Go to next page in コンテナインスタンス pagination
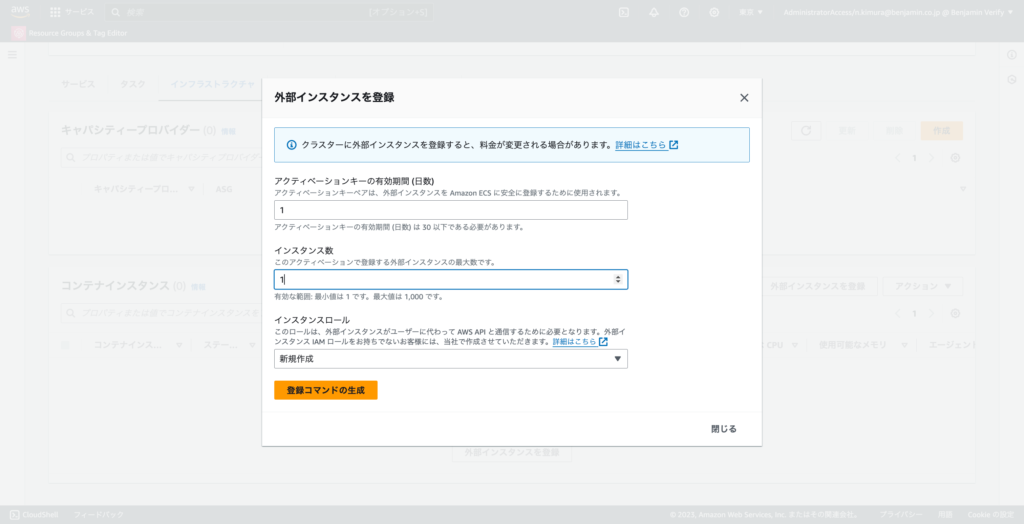The width and height of the screenshot is (1024, 524). tap(931, 314)
